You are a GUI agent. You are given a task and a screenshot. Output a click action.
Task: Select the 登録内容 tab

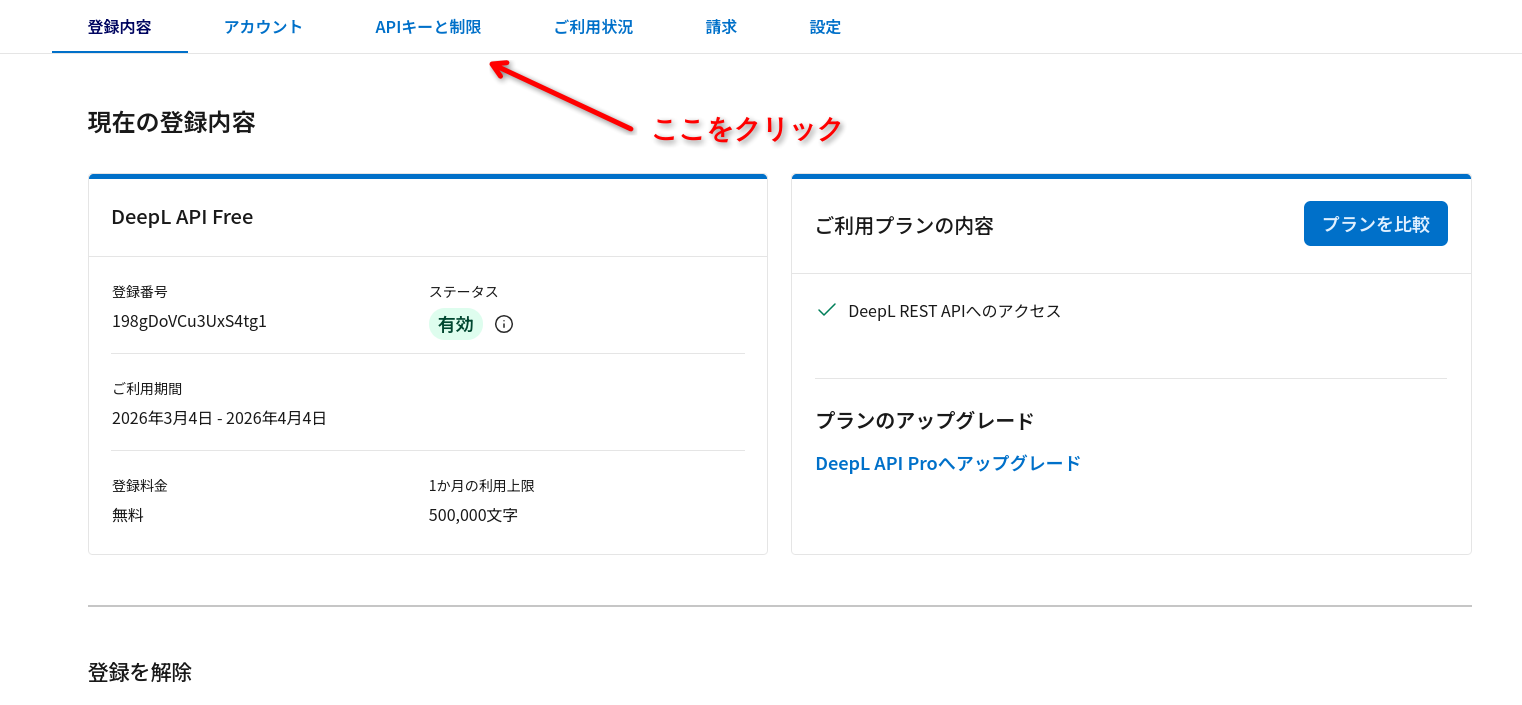[x=119, y=27]
